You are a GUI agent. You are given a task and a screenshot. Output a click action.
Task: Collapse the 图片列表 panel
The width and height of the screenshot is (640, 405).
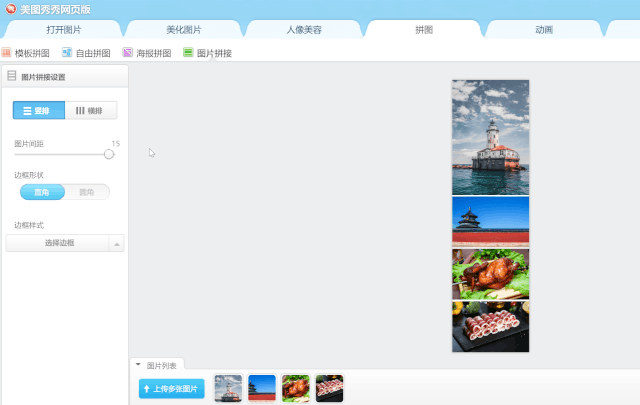[138, 365]
